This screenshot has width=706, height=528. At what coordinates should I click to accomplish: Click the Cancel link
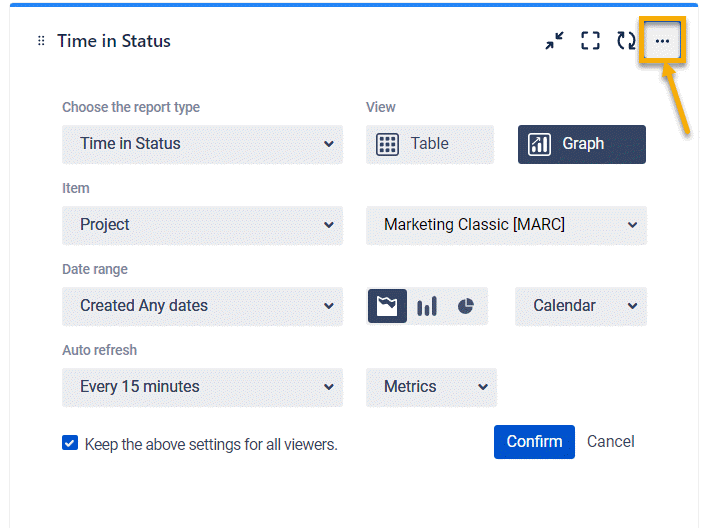click(610, 441)
